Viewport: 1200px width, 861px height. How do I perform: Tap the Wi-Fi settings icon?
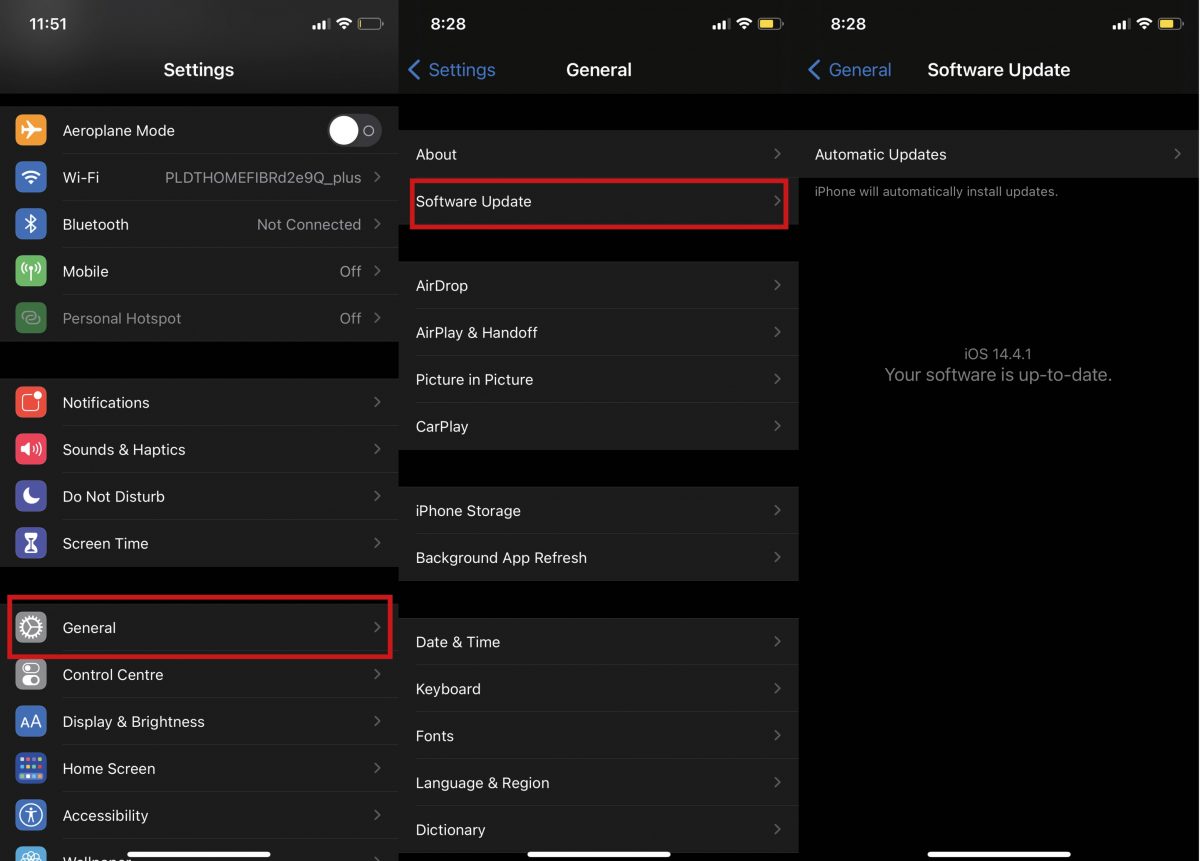point(31,177)
